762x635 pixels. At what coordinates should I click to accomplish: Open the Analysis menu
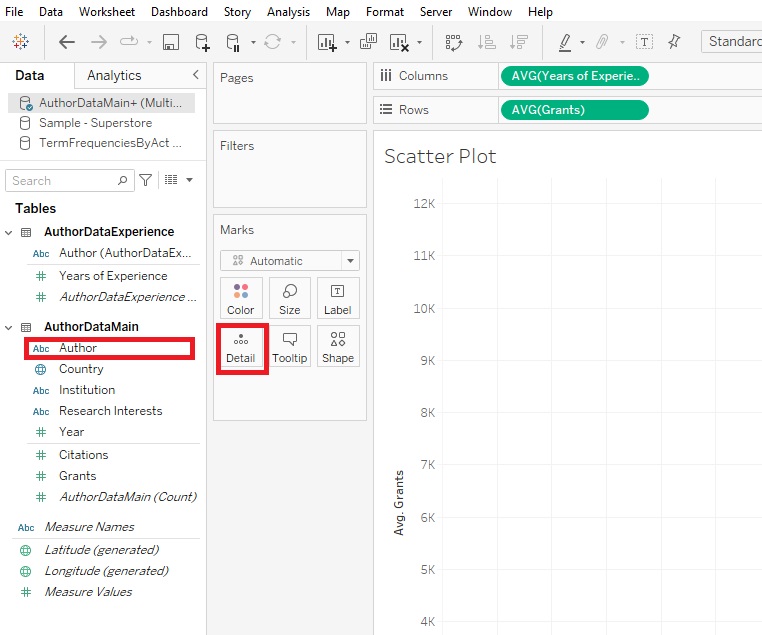pos(288,12)
